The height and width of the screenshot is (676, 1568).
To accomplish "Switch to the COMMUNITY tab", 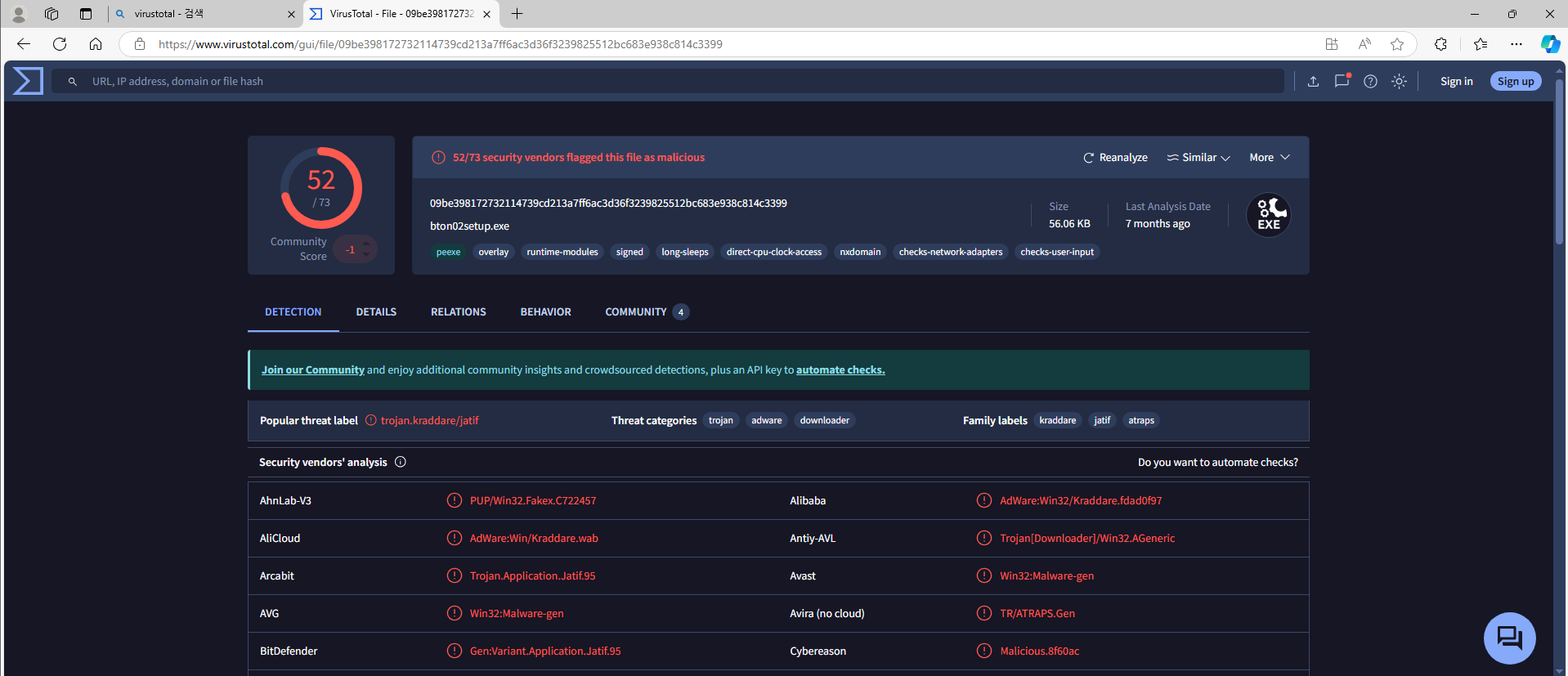I will point(647,312).
